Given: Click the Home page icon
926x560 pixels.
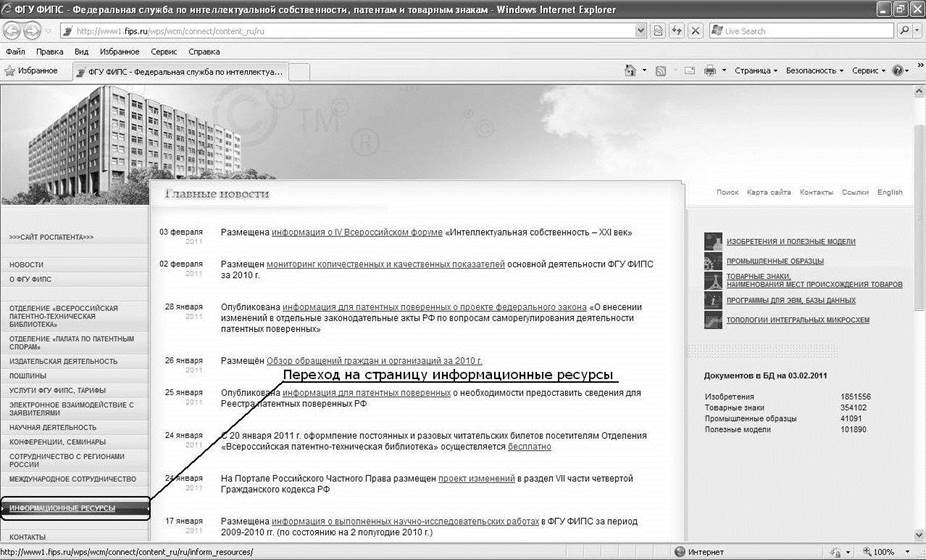Looking at the screenshot, I should (630, 71).
